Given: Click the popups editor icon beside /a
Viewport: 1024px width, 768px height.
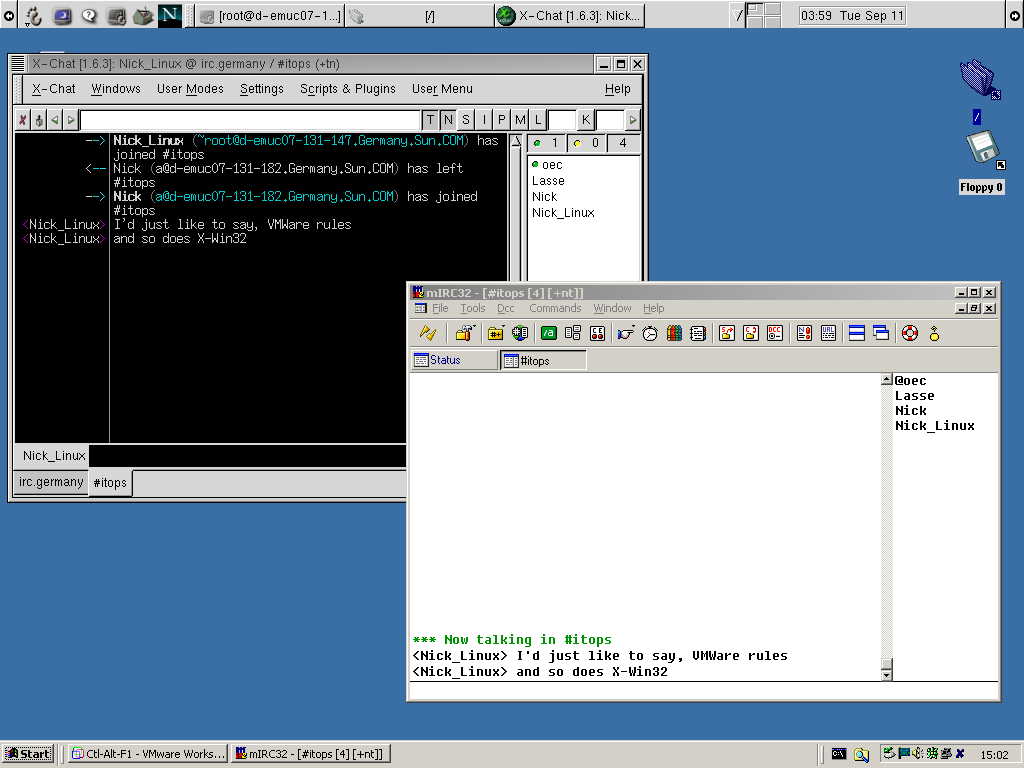Looking at the screenshot, I should point(573,333).
